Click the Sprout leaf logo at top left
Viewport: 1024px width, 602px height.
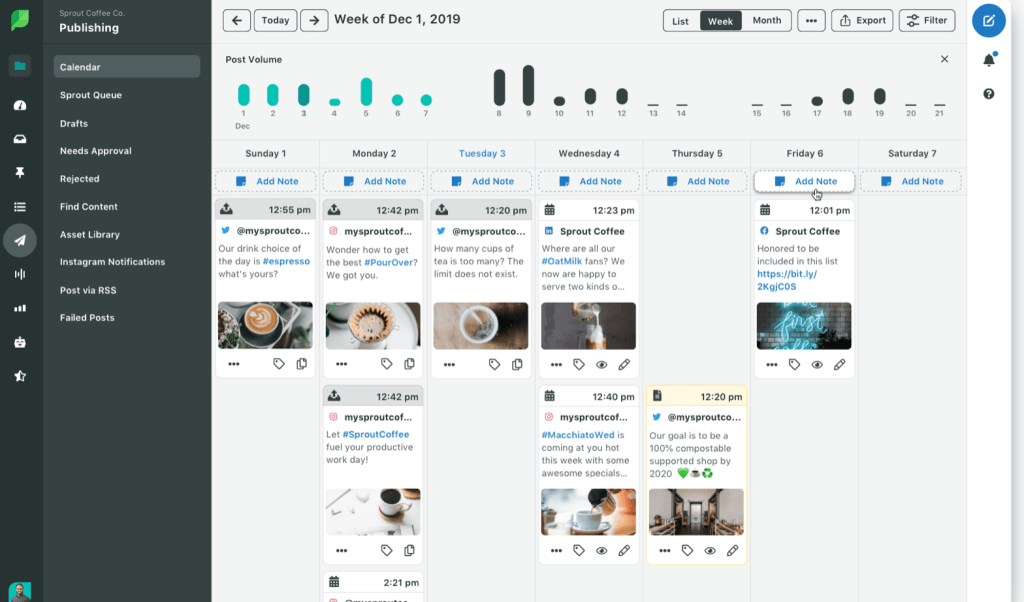[20, 19]
